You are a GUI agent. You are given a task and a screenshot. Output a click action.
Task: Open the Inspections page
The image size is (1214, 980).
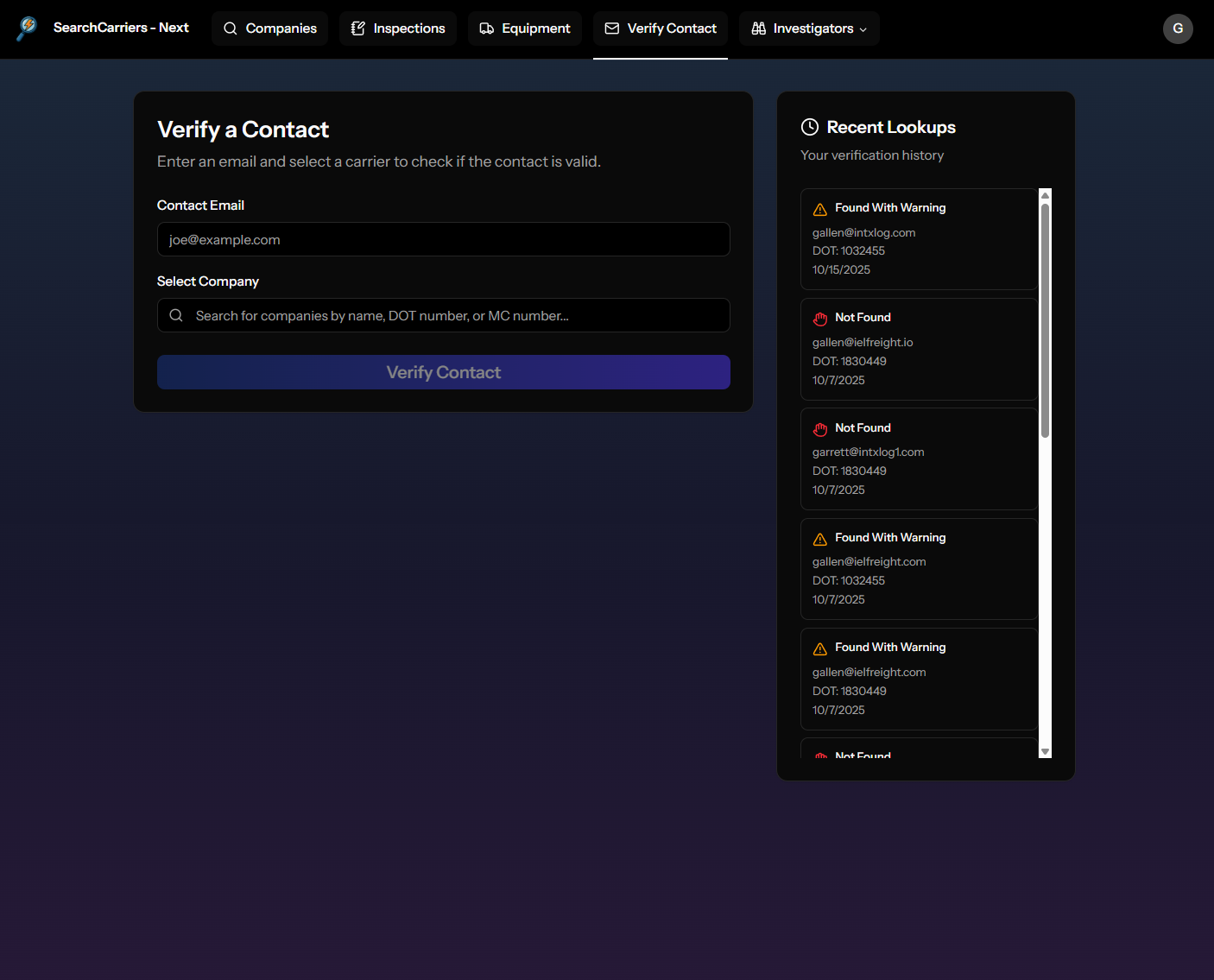pyautogui.click(x=397, y=28)
